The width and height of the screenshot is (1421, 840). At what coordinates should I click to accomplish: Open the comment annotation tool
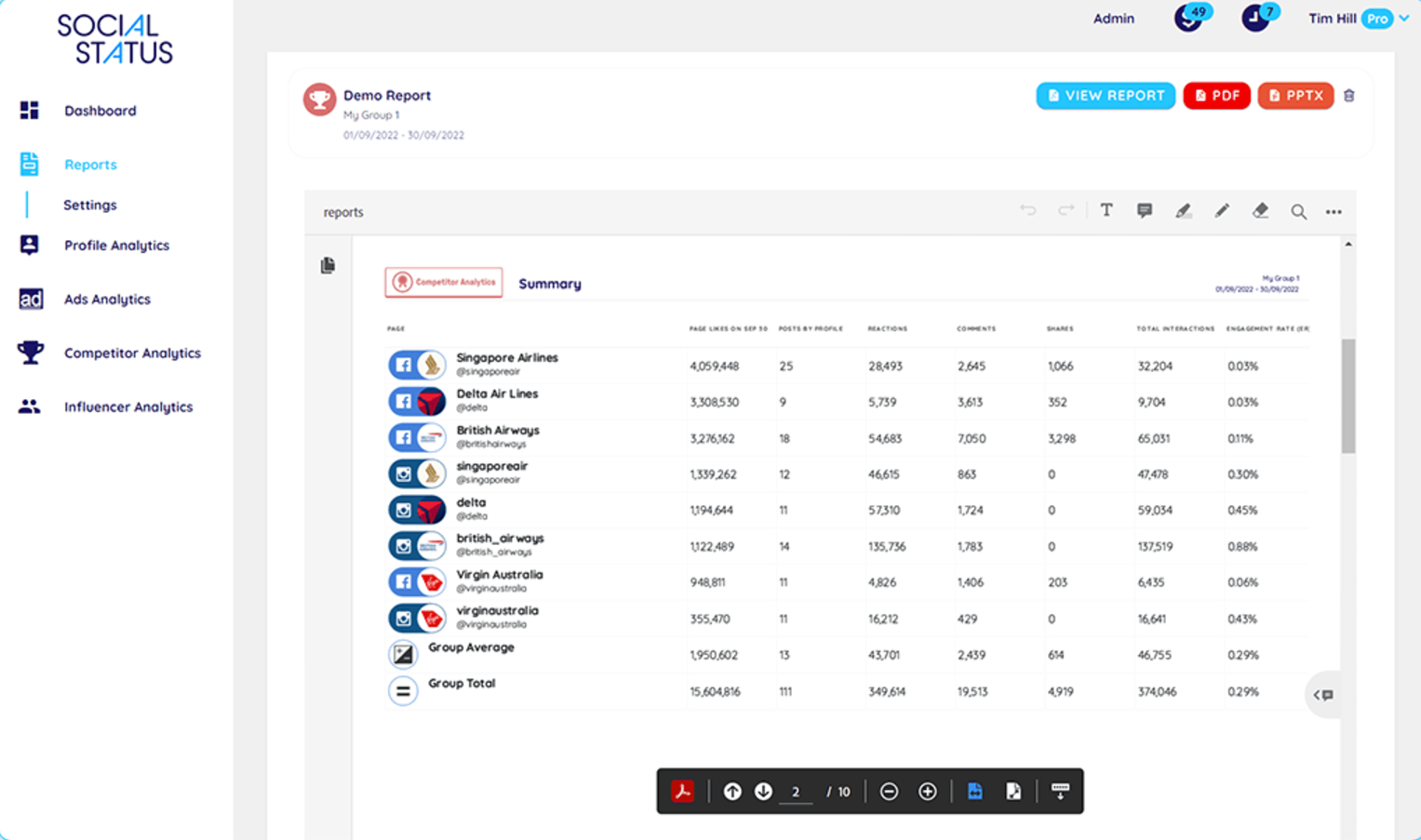pos(1145,211)
